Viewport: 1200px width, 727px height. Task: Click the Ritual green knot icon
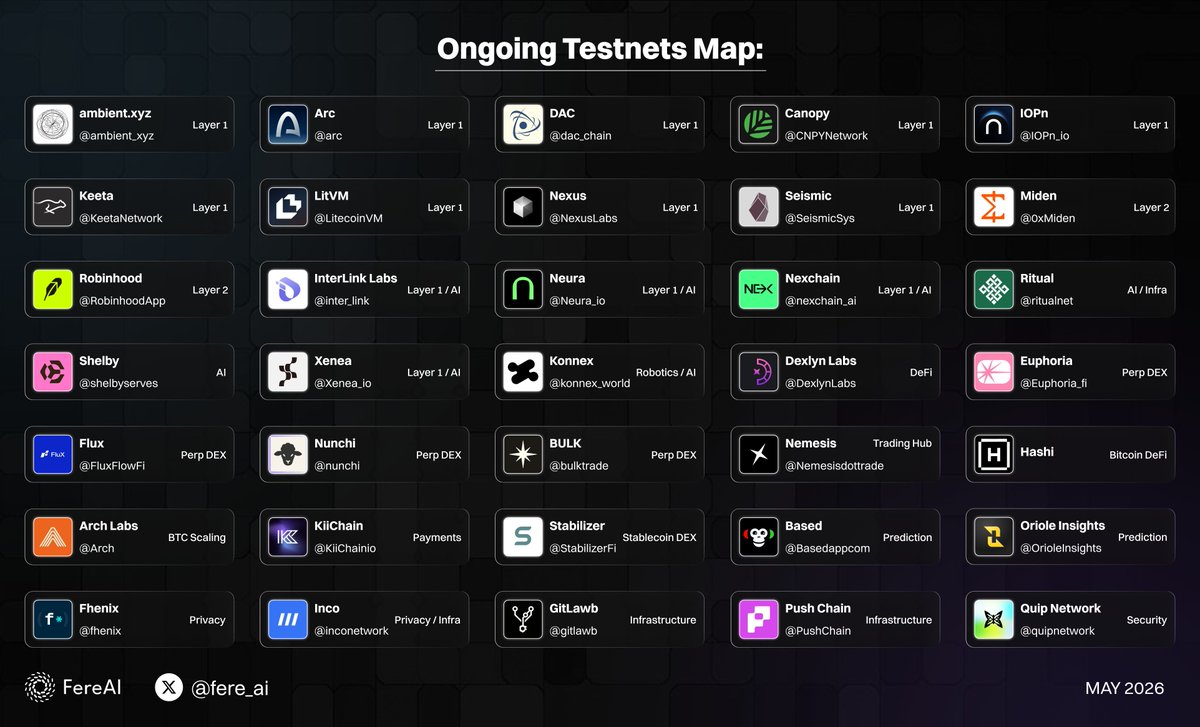(x=993, y=289)
